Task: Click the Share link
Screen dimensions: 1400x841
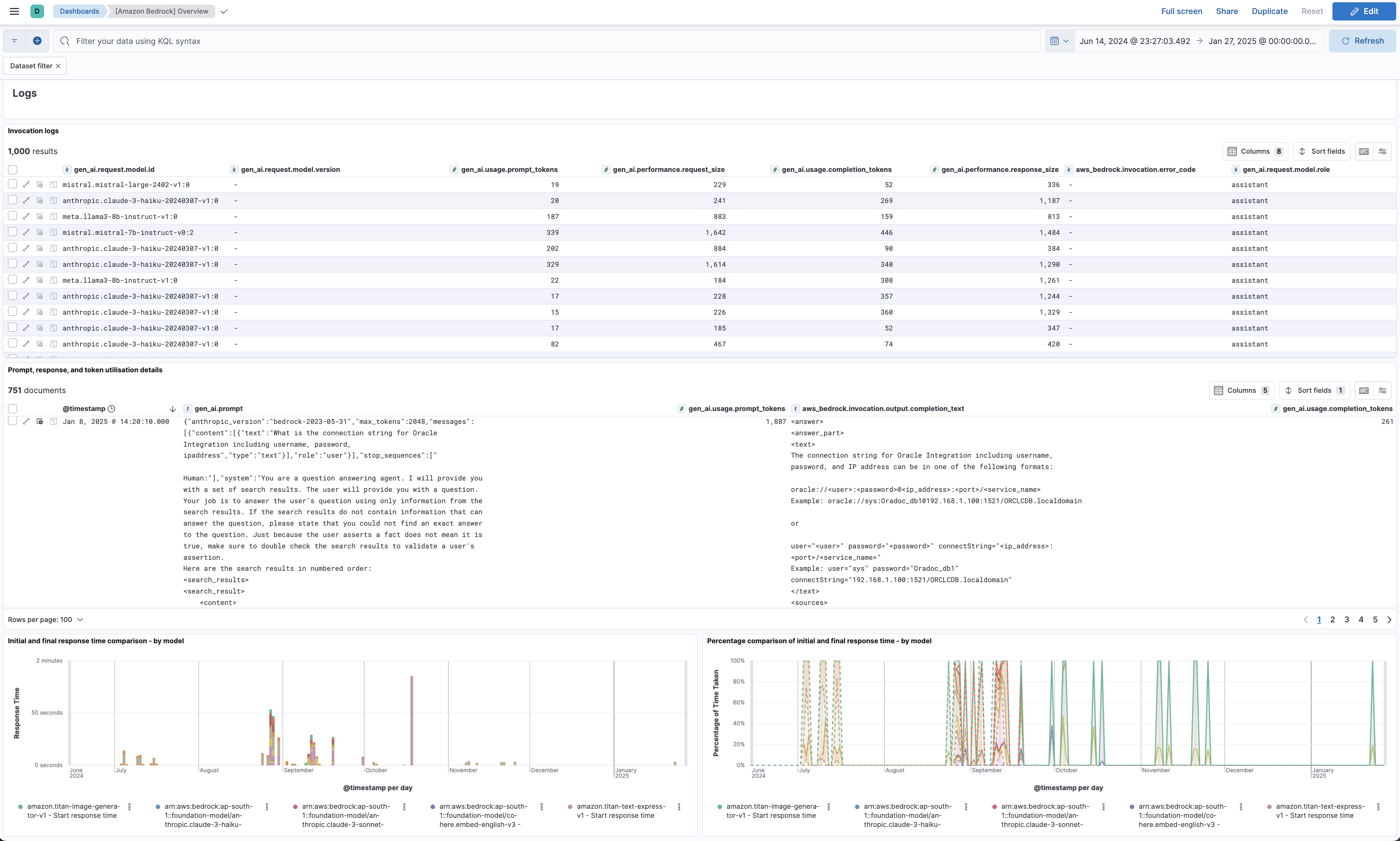Action: (1227, 11)
